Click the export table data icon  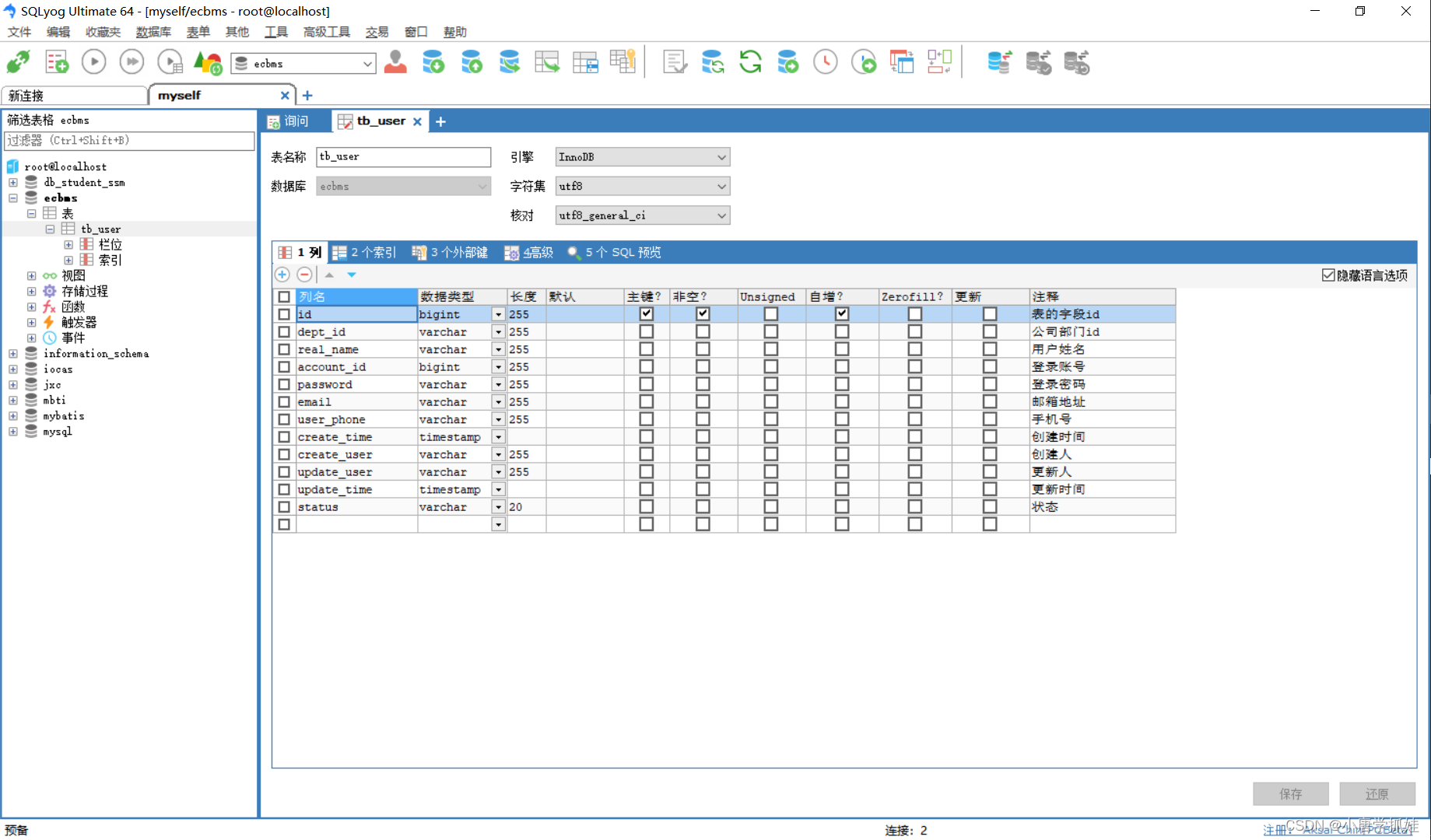click(547, 62)
